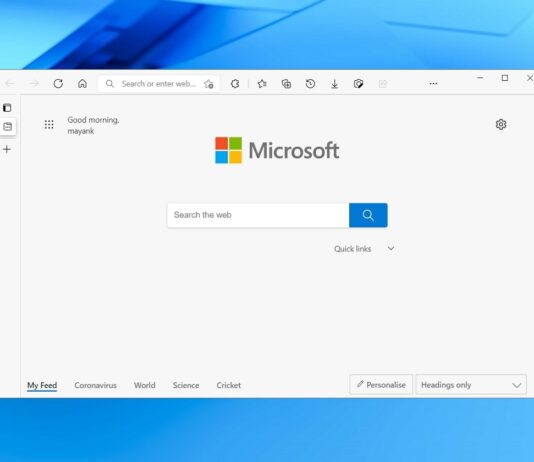The width and height of the screenshot is (534, 462).
Task: Select the vertical tab entry icon
Action: pyautogui.click(x=7, y=127)
